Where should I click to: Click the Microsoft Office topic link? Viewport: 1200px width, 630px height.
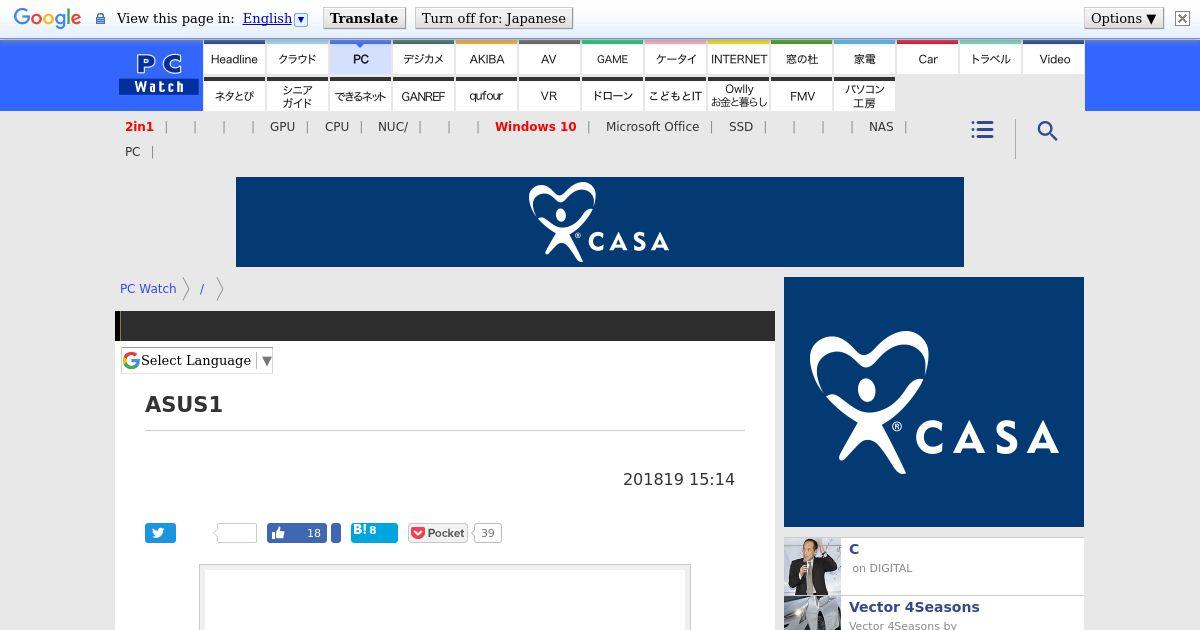click(x=652, y=127)
